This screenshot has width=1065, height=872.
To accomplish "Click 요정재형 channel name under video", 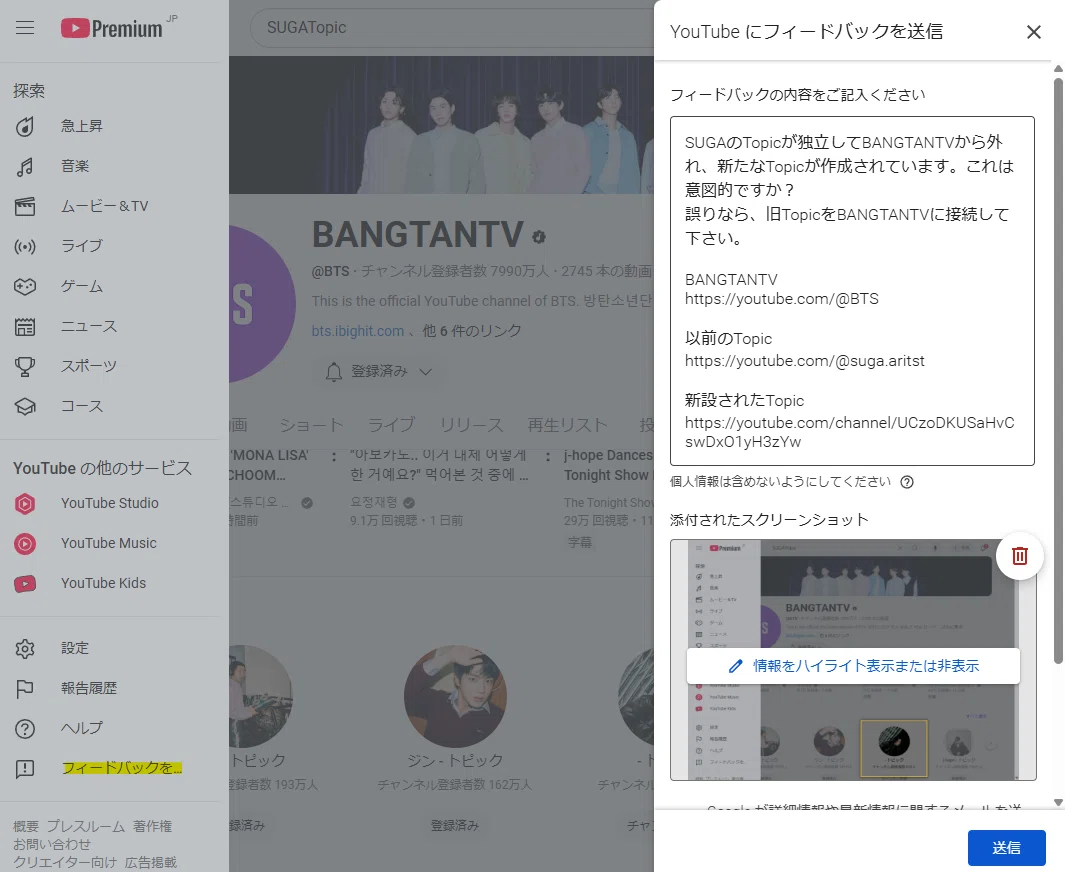I will point(374,503).
